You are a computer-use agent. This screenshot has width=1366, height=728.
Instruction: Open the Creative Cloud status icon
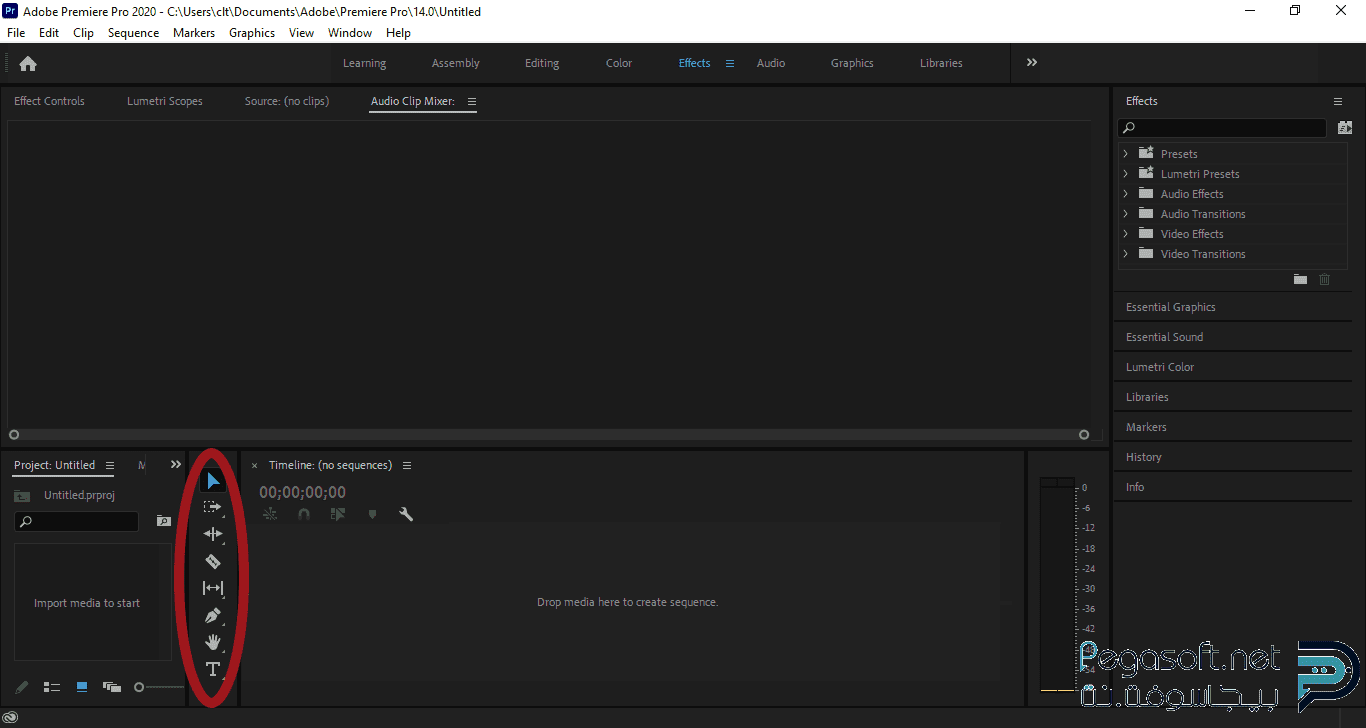coord(10,718)
